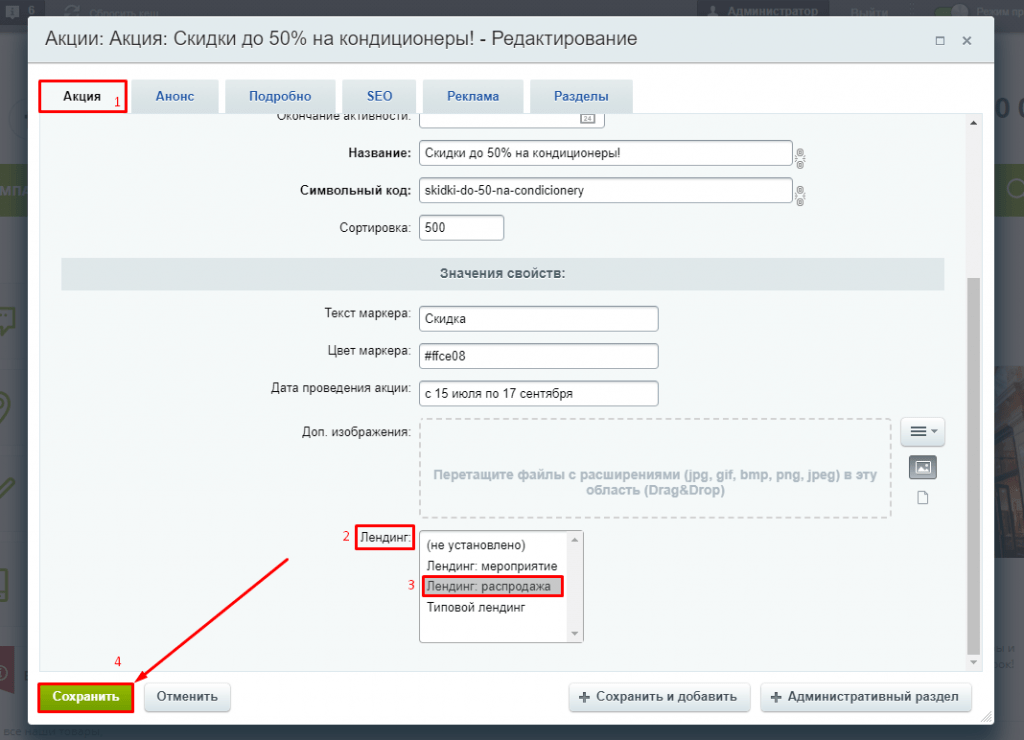The height and width of the screenshot is (740, 1024).
Task: Close the promotion edit dialog
Action: coord(966,41)
